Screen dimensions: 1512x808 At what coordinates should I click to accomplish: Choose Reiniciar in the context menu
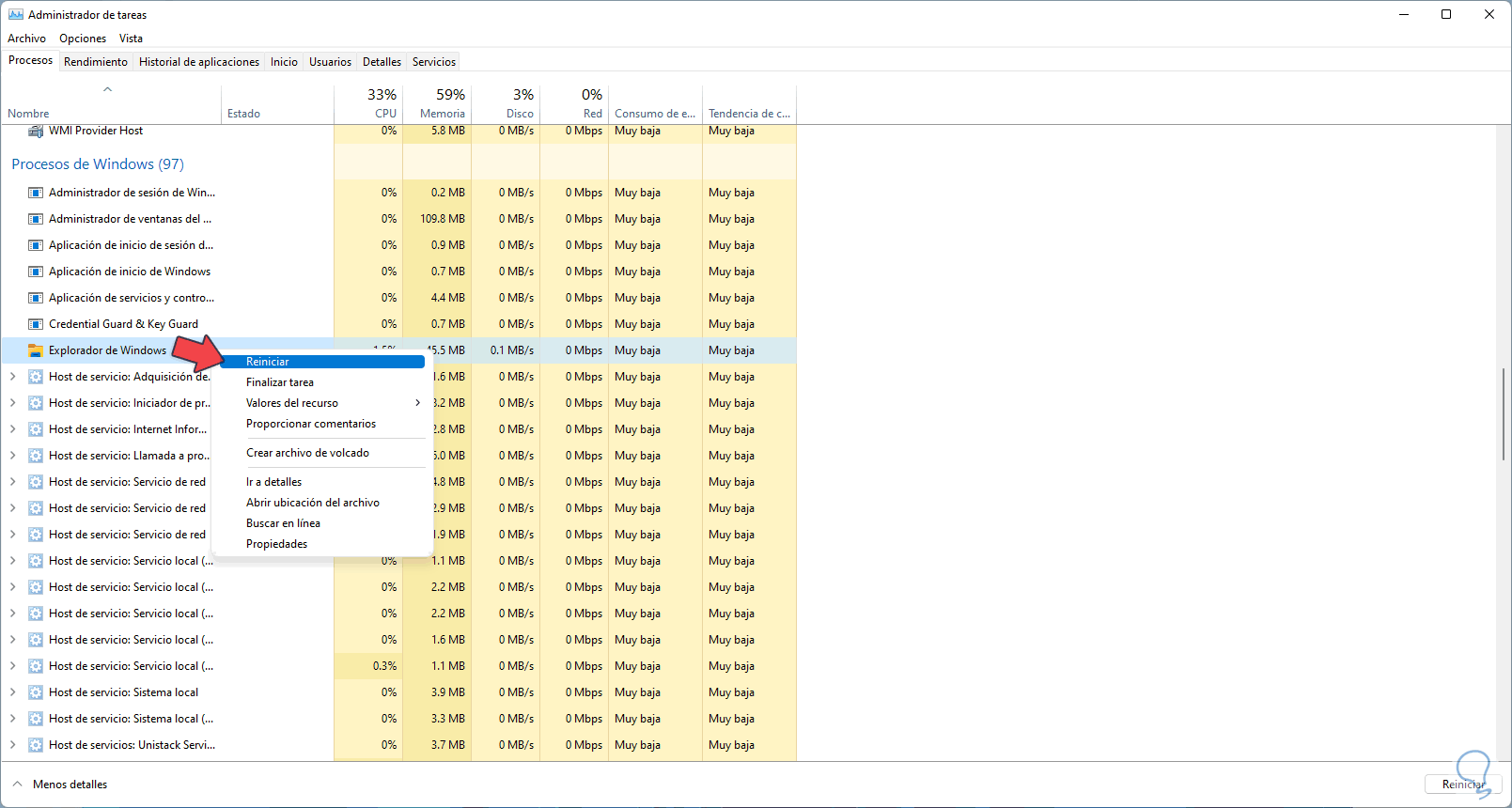(x=322, y=362)
